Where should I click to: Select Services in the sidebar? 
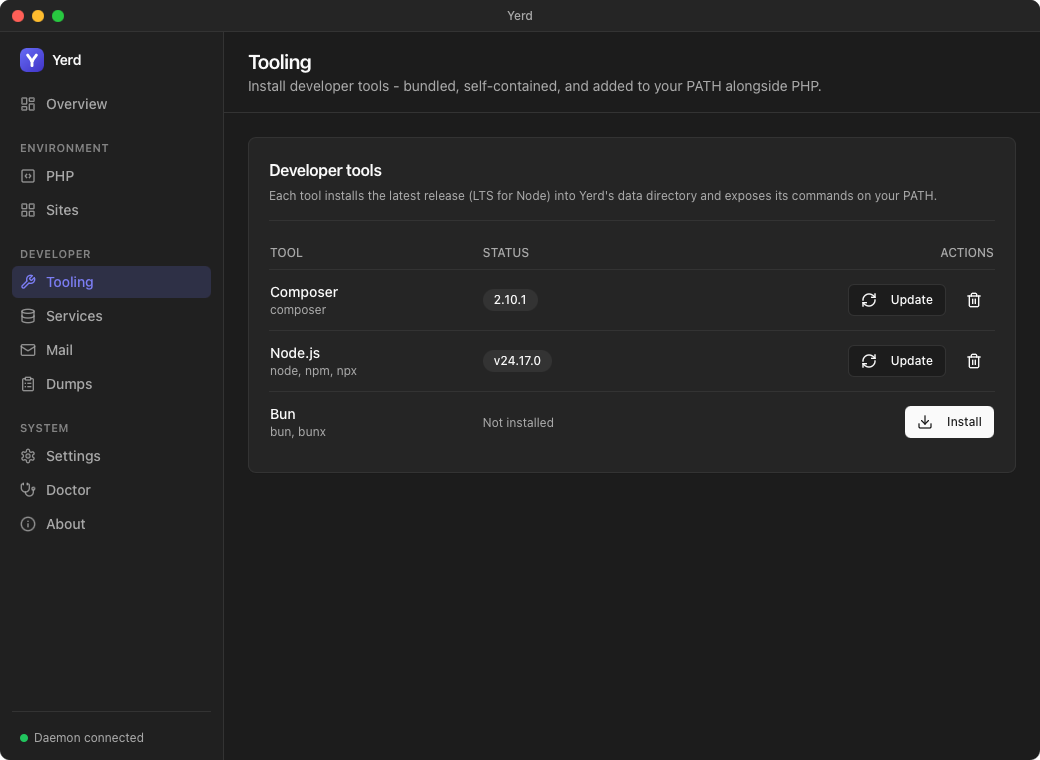click(111, 316)
